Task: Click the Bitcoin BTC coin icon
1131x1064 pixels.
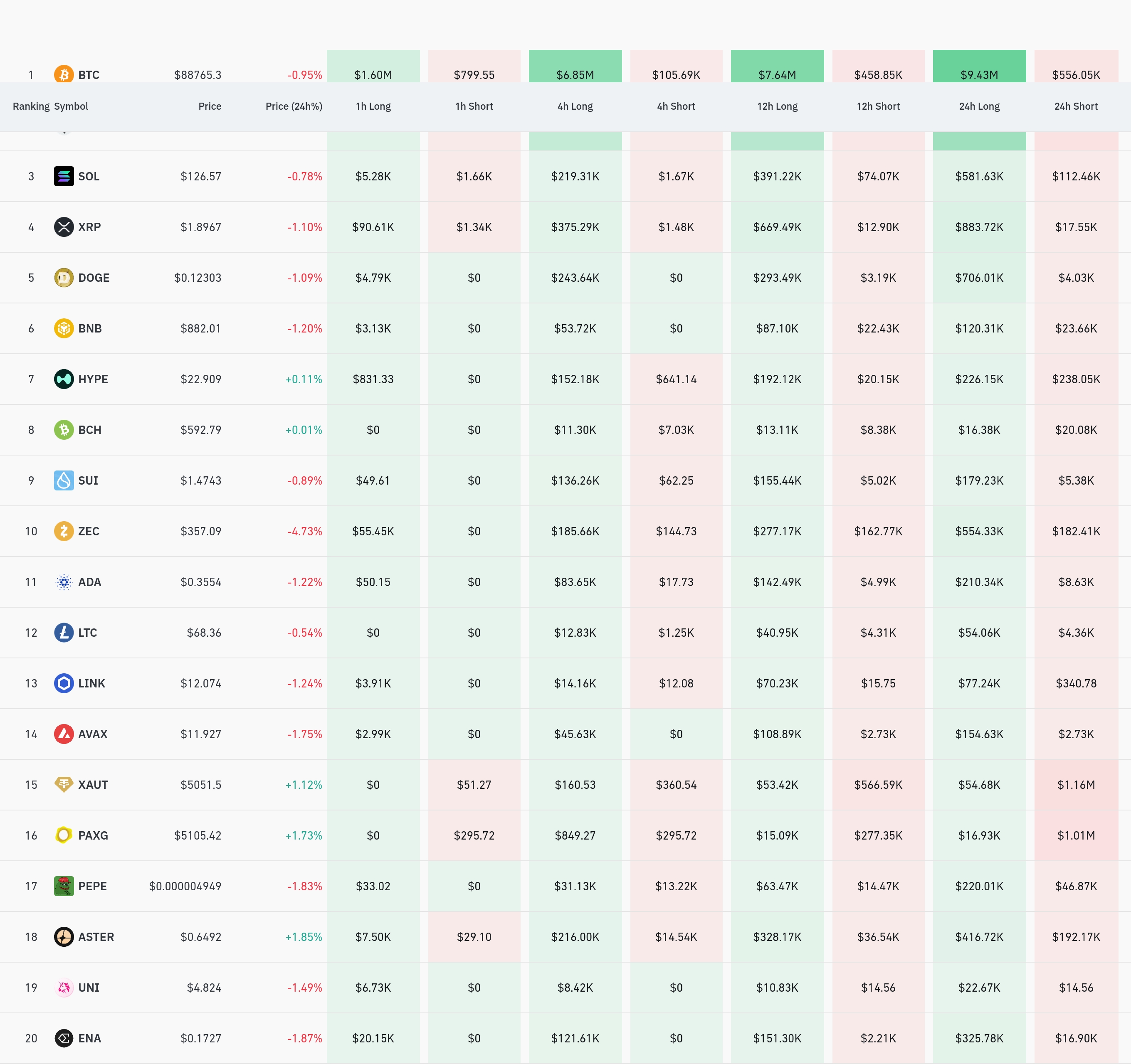Action: point(64,74)
